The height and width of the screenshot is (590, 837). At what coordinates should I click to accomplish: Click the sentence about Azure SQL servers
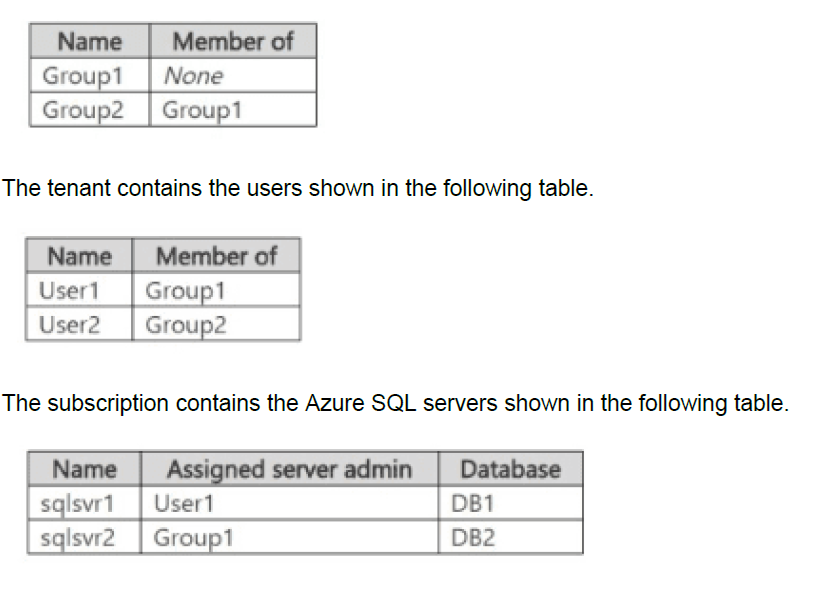(x=395, y=403)
